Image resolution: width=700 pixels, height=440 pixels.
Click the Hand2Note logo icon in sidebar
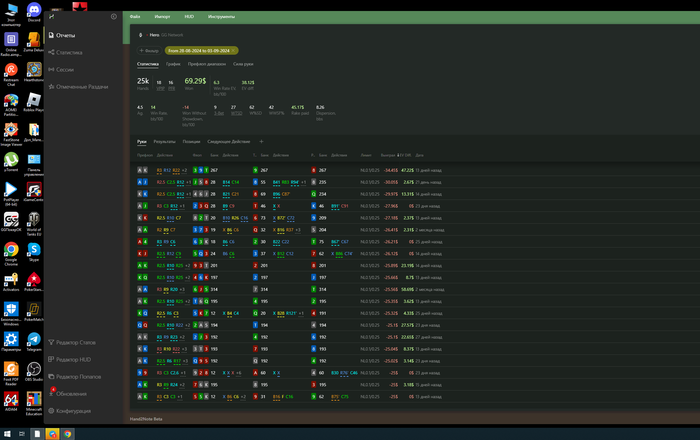pos(51,17)
